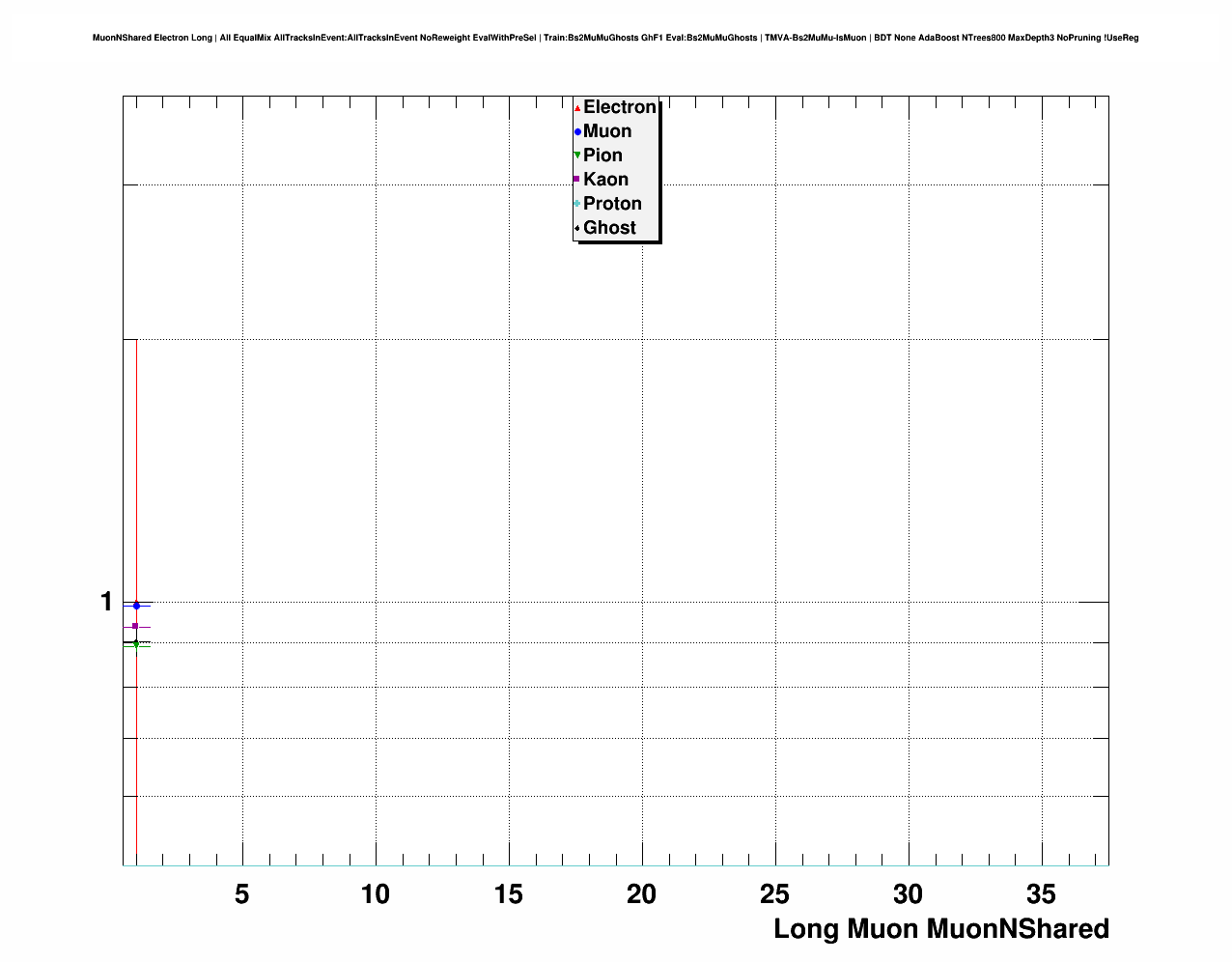
Task: Select the Kaon legend label
Action: pos(605,180)
